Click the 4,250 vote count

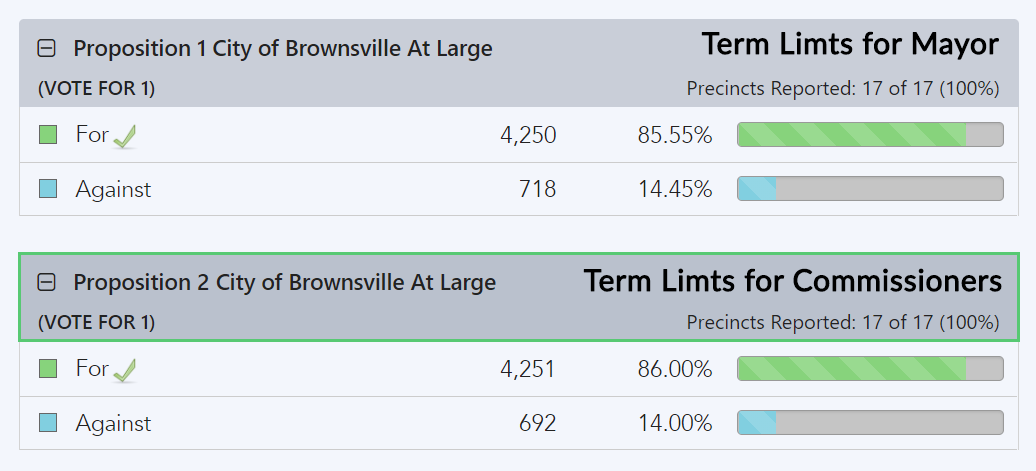click(x=527, y=135)
